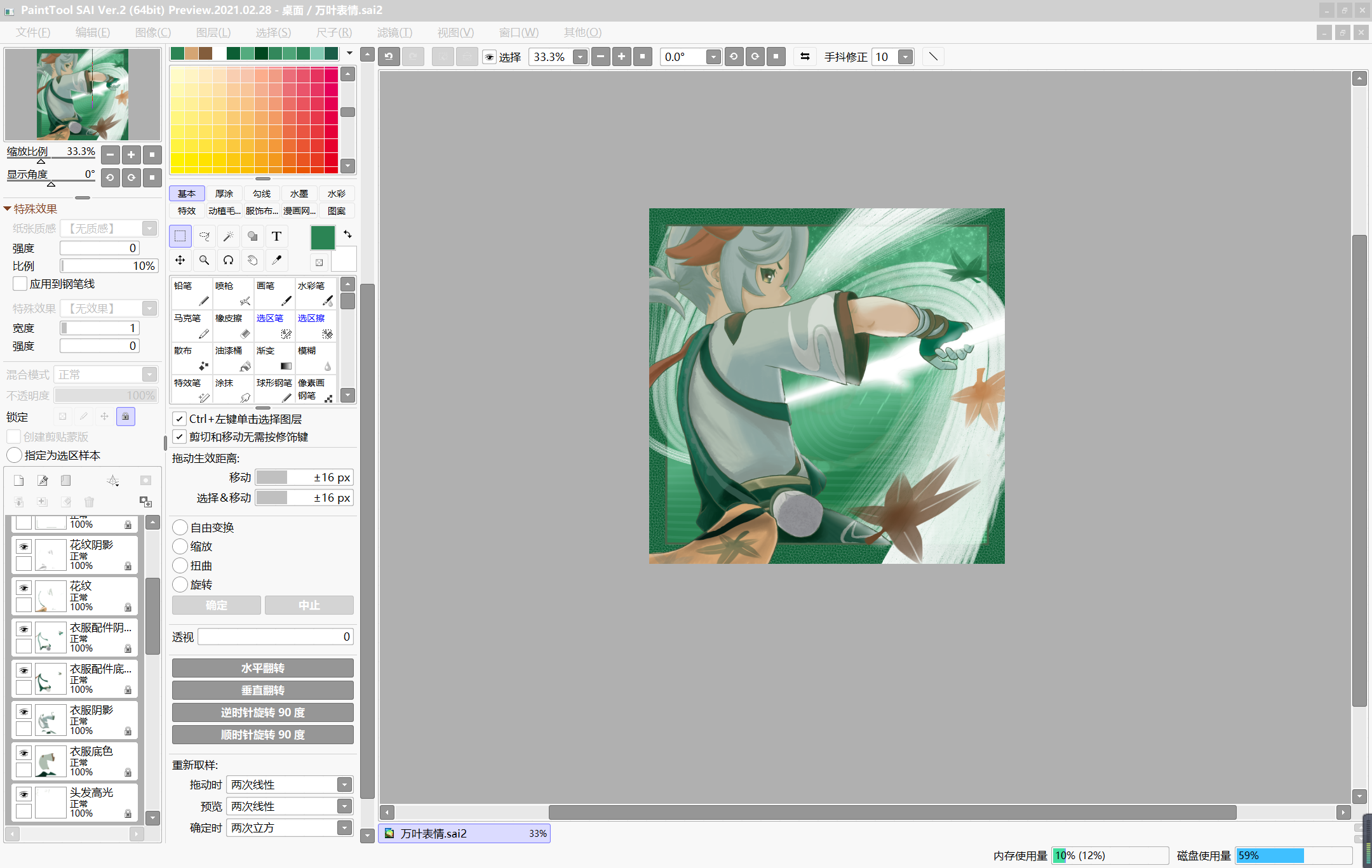
Task: Choose the 橡皮擦 eraser tool
Action: click(233, 326)
